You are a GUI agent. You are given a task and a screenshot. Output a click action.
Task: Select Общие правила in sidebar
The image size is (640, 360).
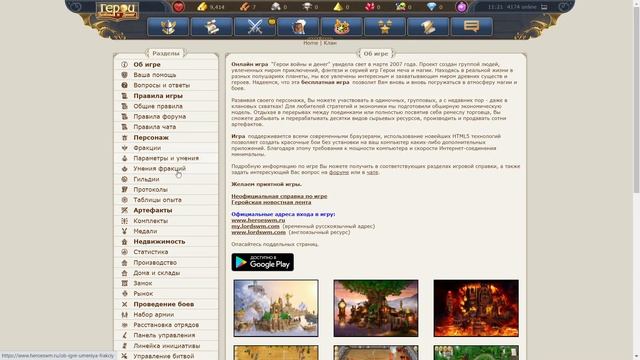pos(158,106)
